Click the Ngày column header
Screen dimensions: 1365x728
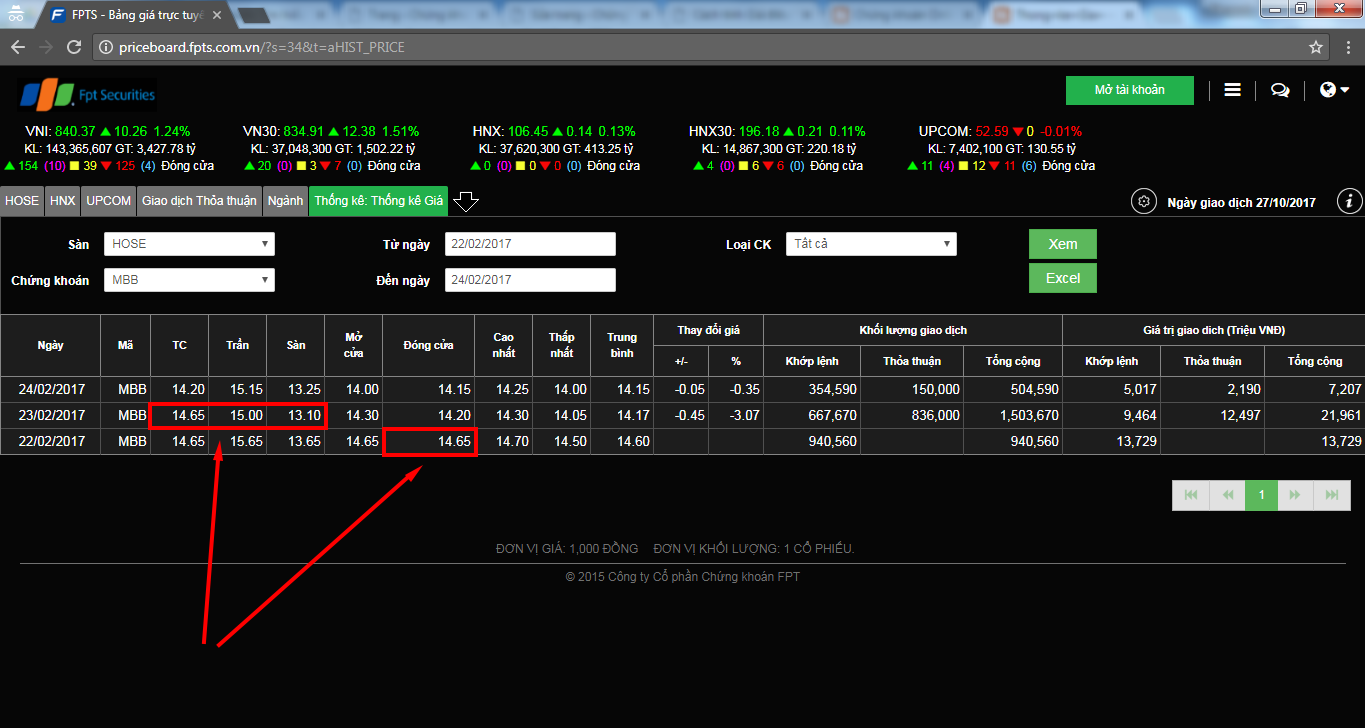(x=50, y=345)
